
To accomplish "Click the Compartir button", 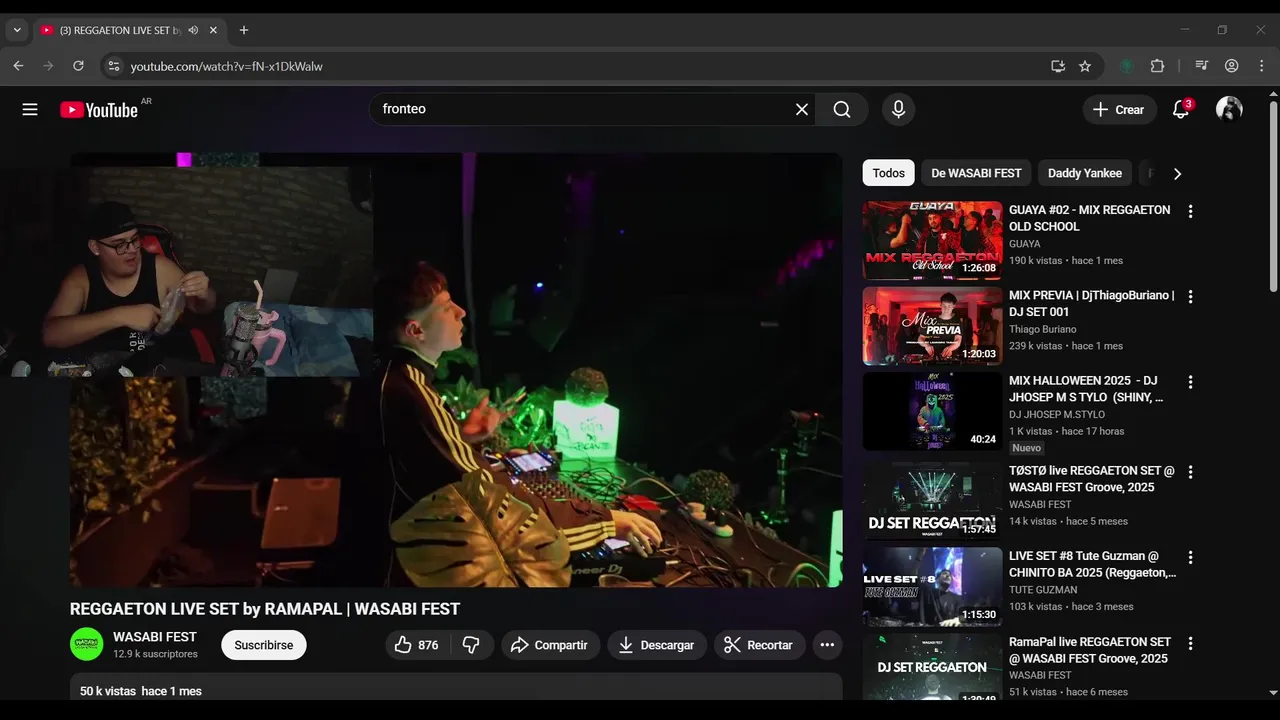I will point(550,645).
